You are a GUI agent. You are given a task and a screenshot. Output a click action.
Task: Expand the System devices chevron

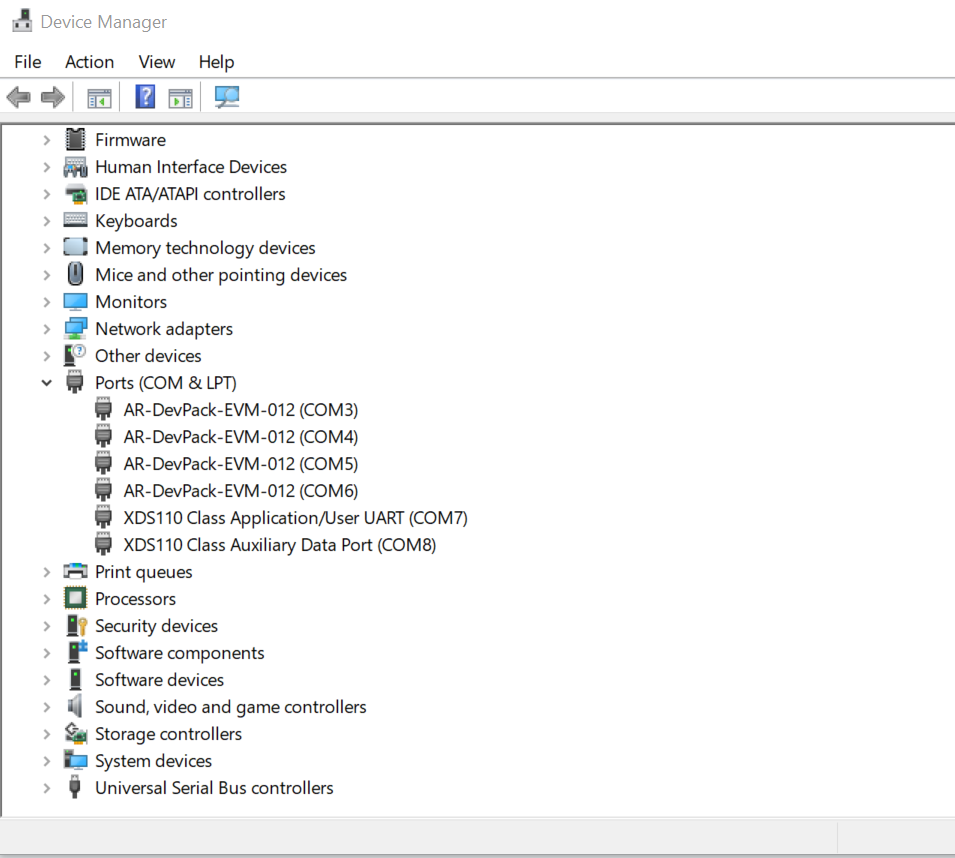tap(47, 761)
